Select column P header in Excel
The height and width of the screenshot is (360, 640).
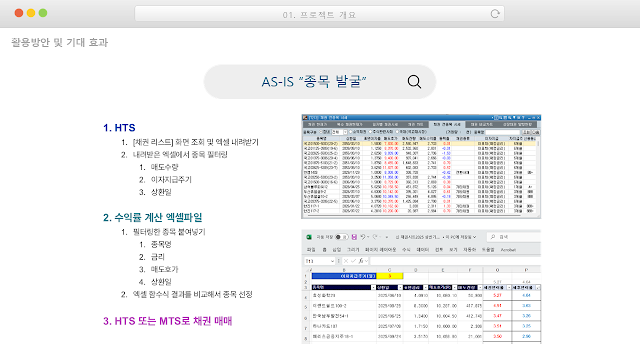[x=526, y=270]
